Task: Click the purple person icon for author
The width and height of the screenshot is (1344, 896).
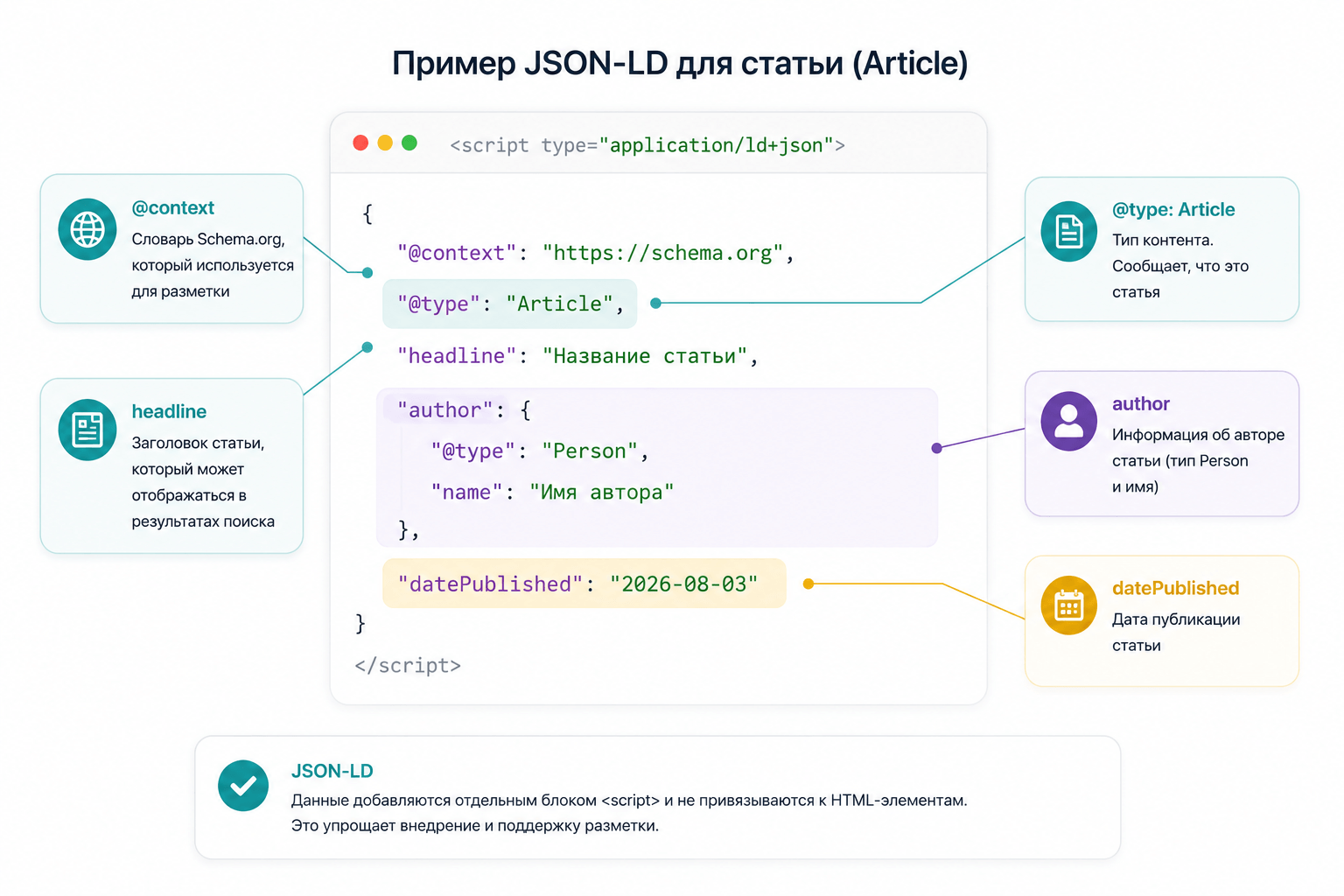Action: click(x=1069, y=421)
